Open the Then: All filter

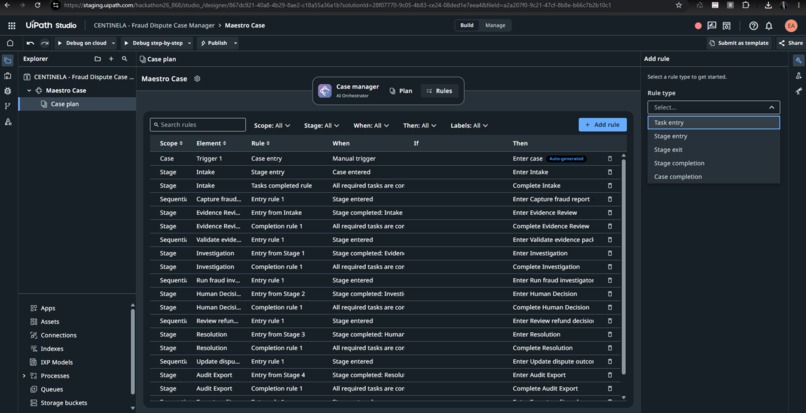419,125
